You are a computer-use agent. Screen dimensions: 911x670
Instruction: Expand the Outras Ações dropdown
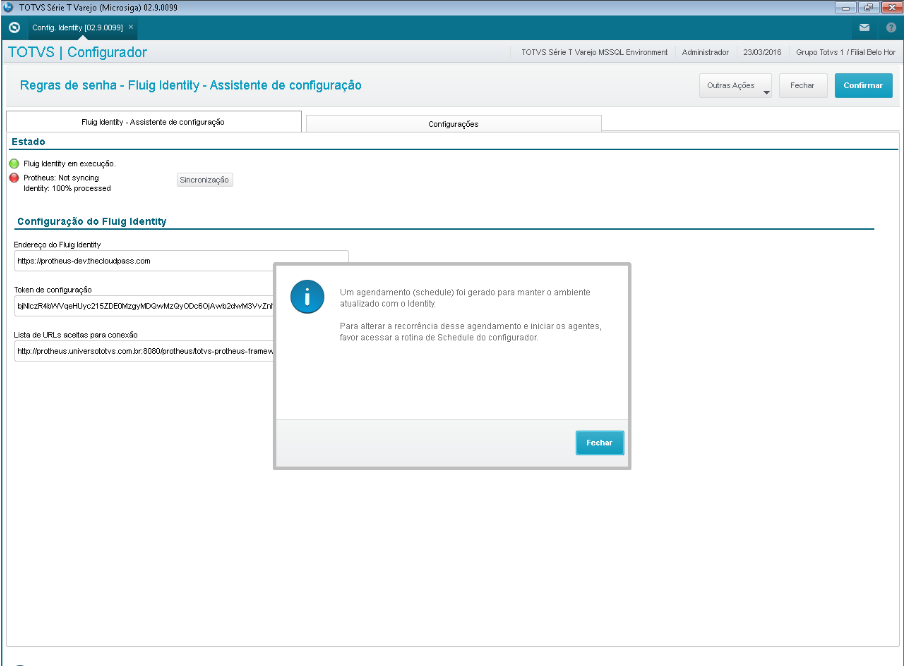735,85
